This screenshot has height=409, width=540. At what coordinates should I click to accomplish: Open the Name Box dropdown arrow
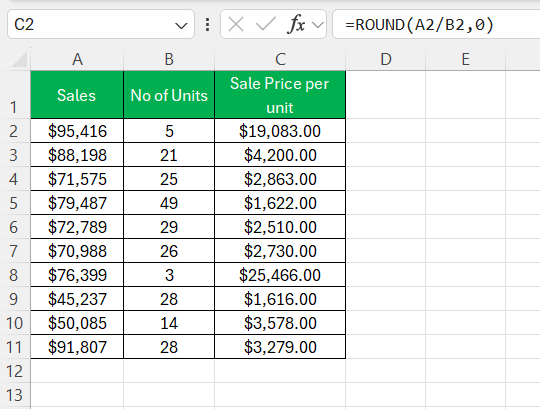click(x=181, y=25)
